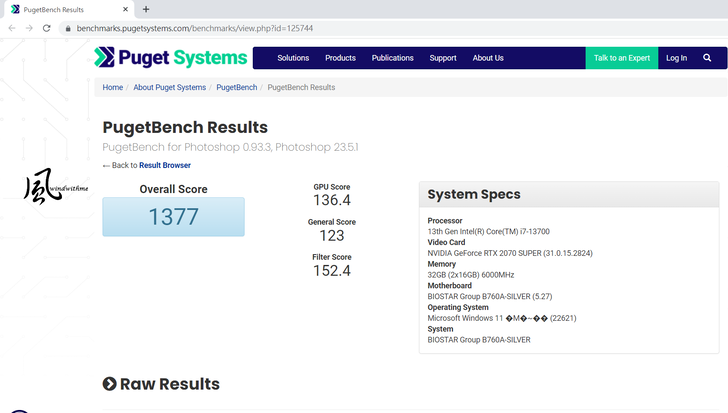Open the Solutions menu

pos(293,58)
